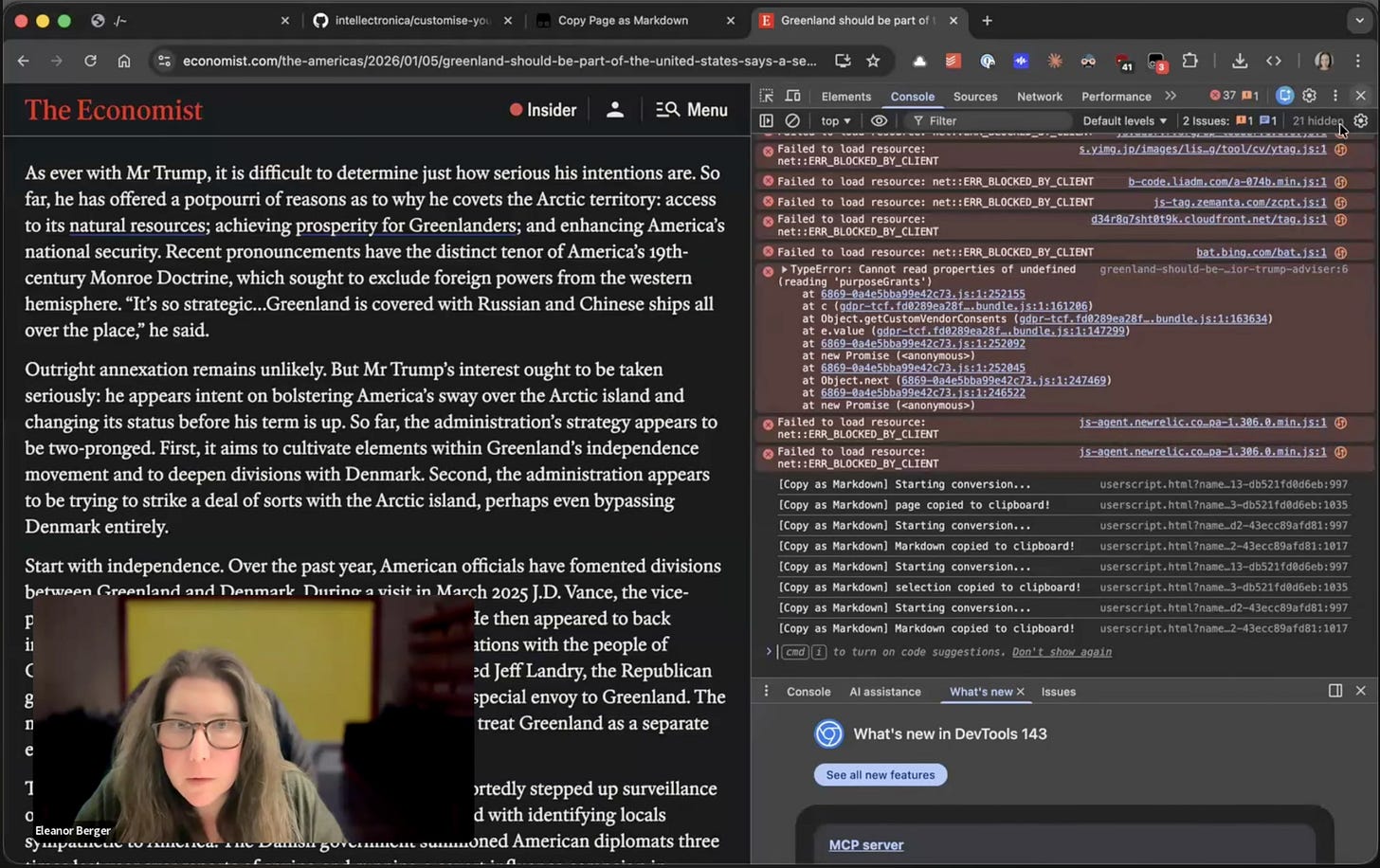
Task: Open the Chrome three-dot menu
Action: 1358,61
